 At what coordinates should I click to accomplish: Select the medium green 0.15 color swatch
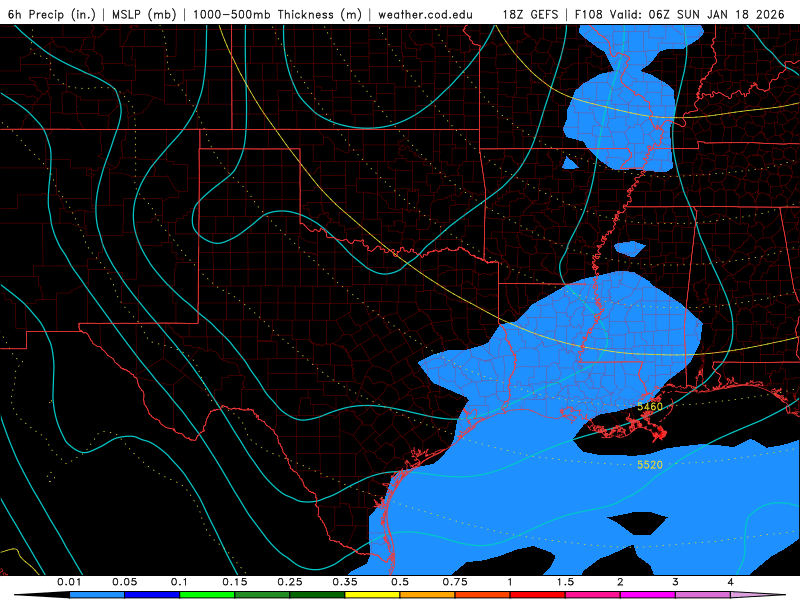click(262, 595)
